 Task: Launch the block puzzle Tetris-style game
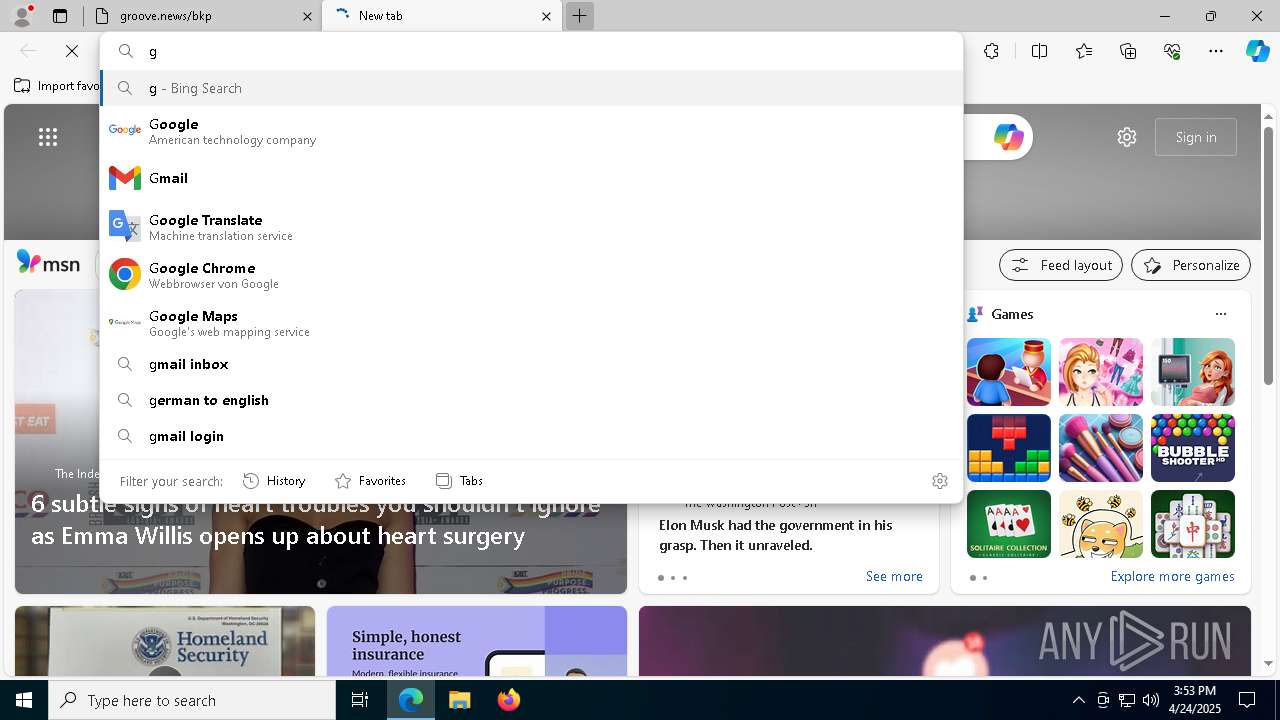[1009, 448]
